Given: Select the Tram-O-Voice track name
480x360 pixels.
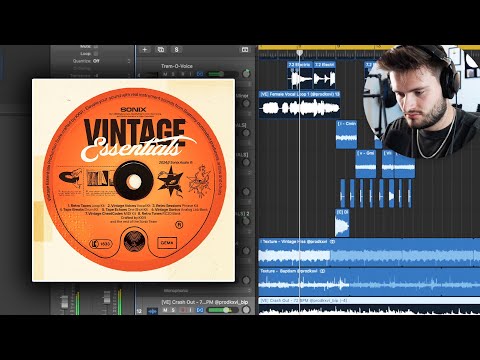Looking at the screenshot, I should [x=177, y=66].
